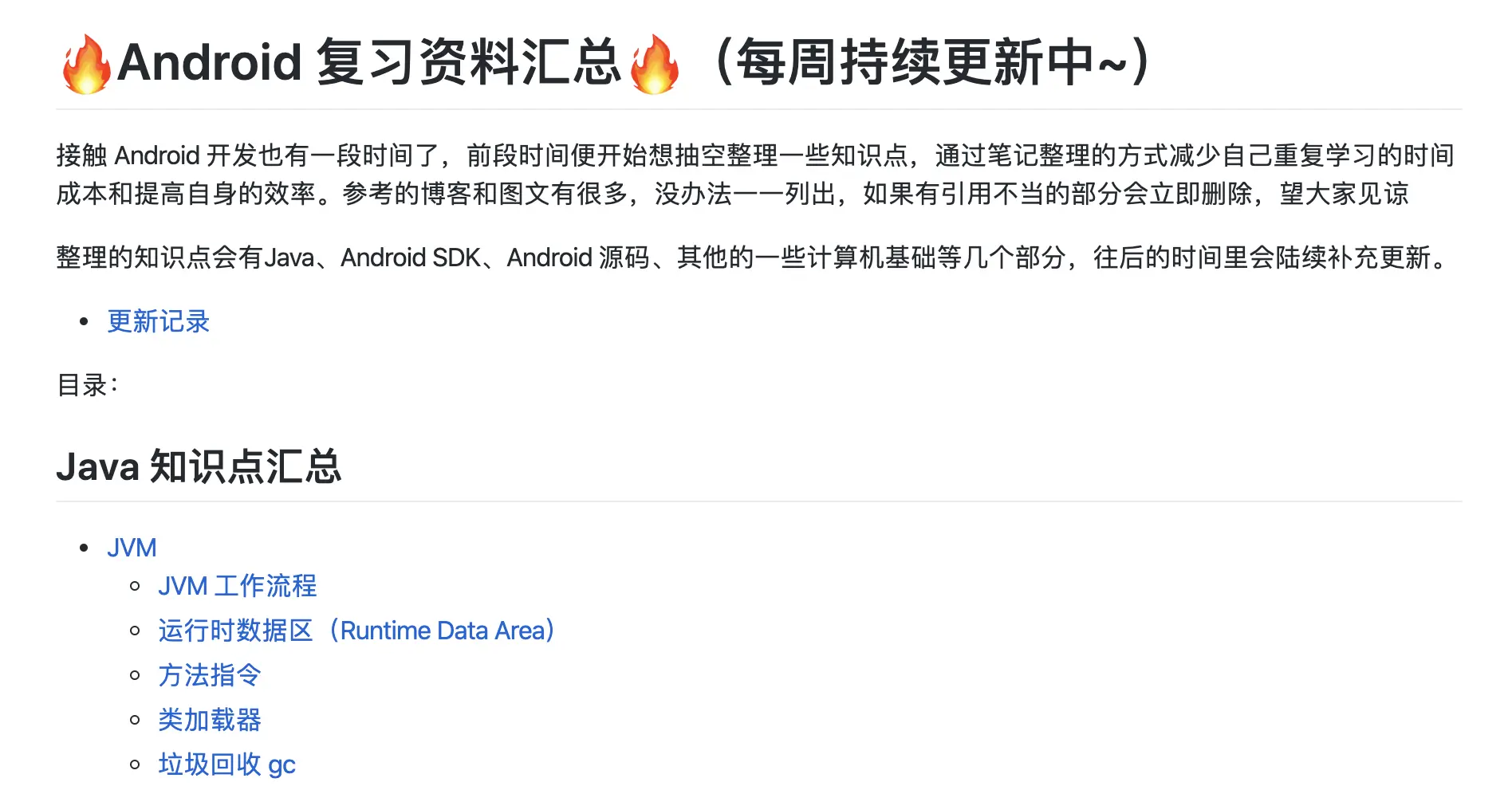Click the Java 知识点汇总 heading
The width and height of the screenshot is (1512, 786).
(199, 466)
